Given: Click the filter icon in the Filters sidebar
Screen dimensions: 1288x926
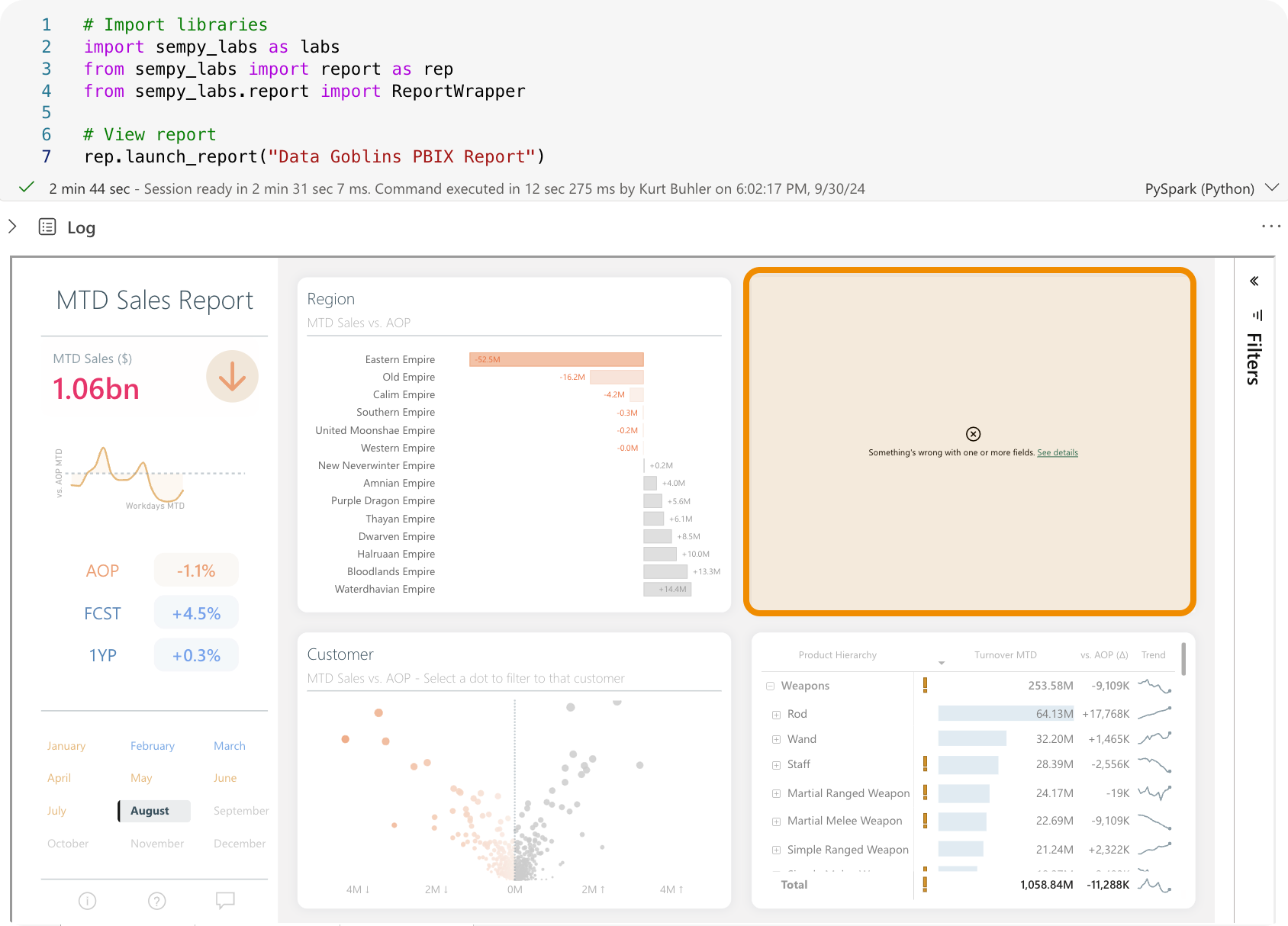Looking at the screenshot, I should [x=1257, y=315].
